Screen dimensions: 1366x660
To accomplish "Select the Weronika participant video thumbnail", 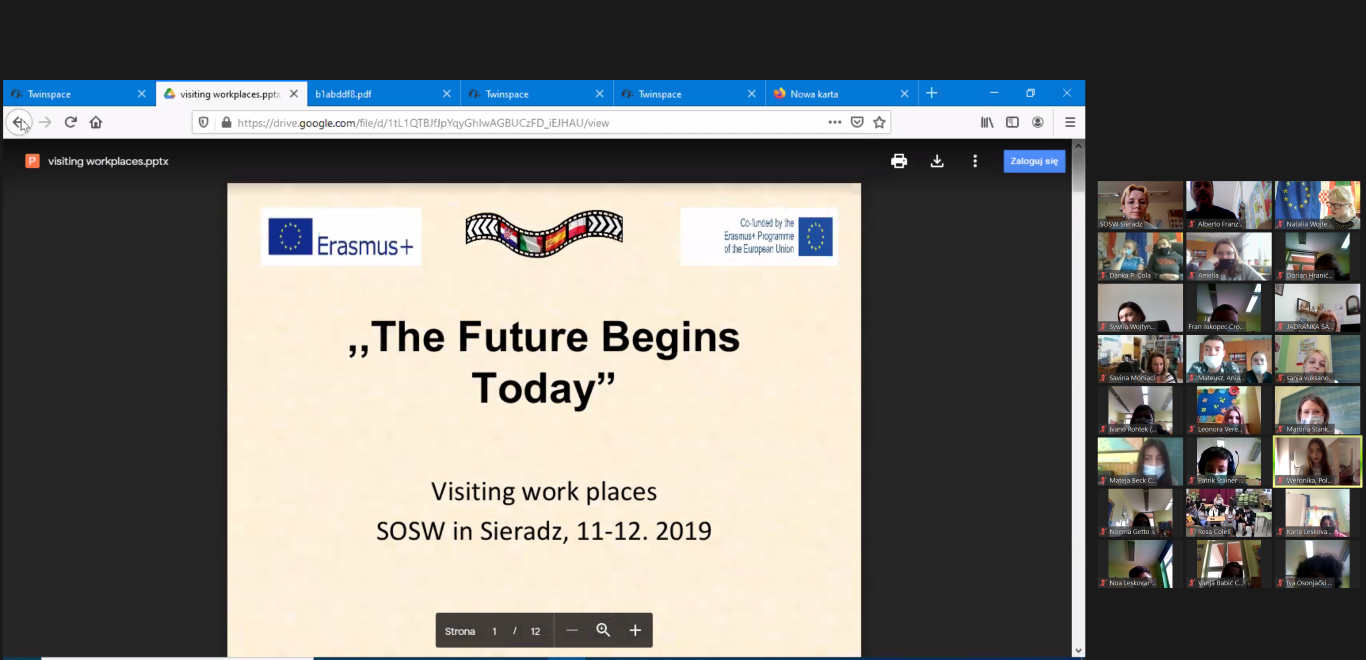I will click(1317, 461).
